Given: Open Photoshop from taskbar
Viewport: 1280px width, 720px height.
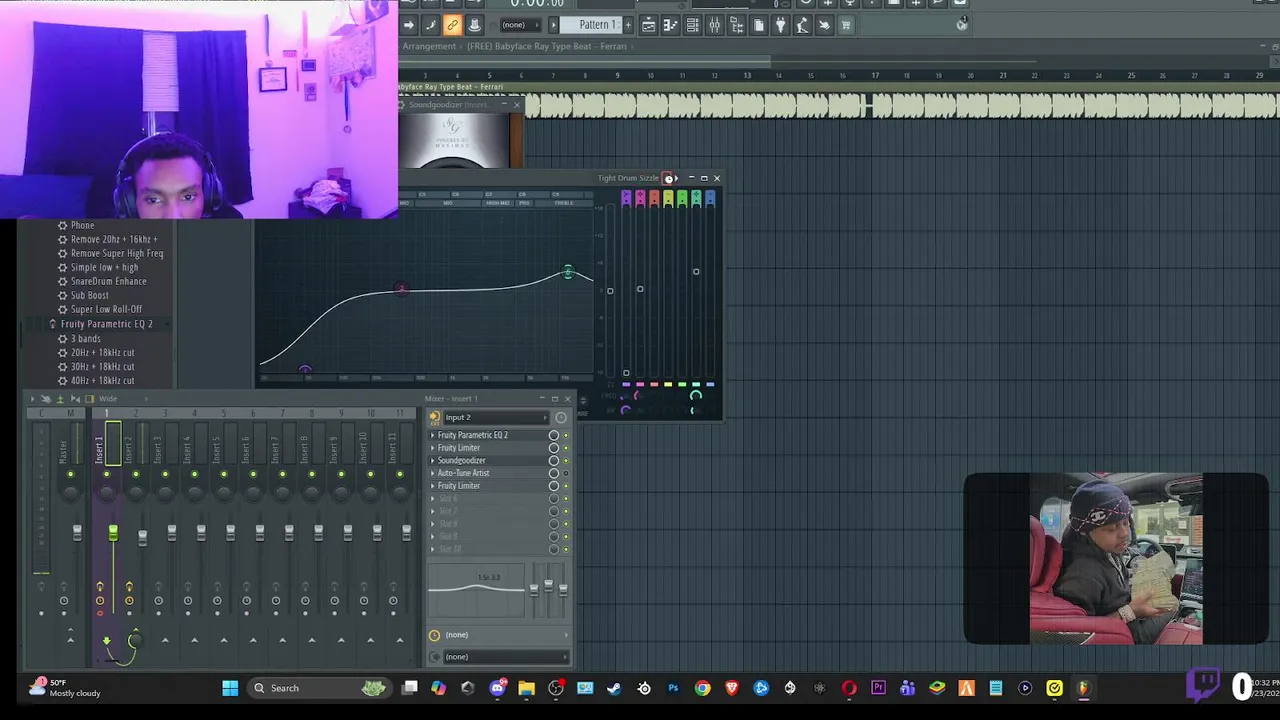Looking at the screenshot, I should [673, 688].
